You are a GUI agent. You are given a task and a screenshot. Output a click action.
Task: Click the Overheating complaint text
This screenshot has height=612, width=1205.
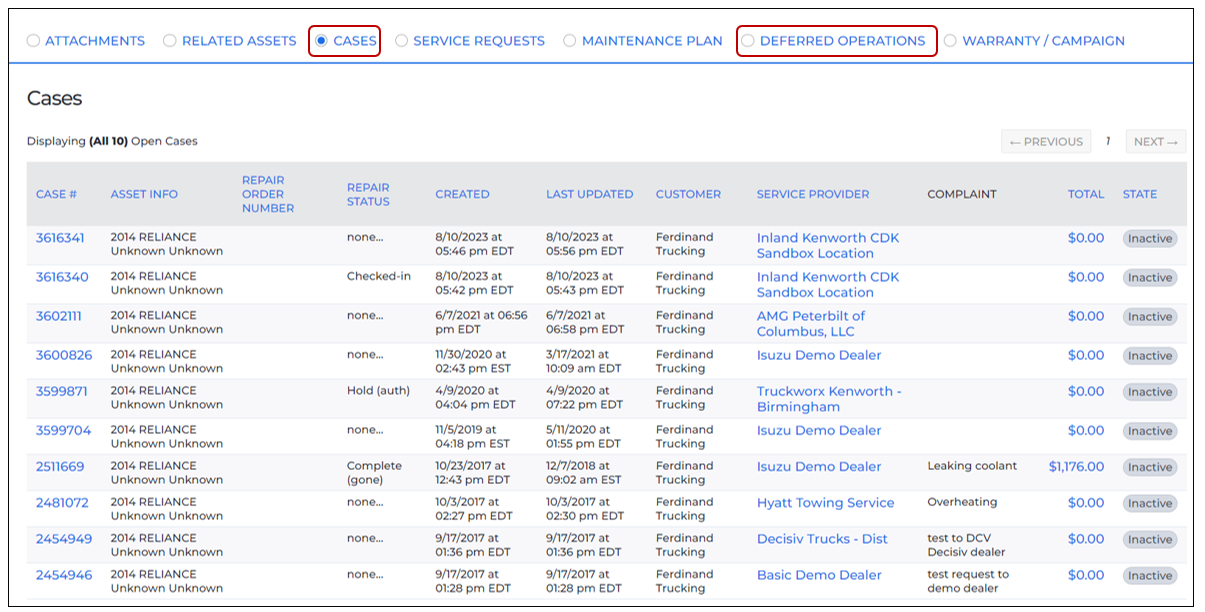(962, 502)
